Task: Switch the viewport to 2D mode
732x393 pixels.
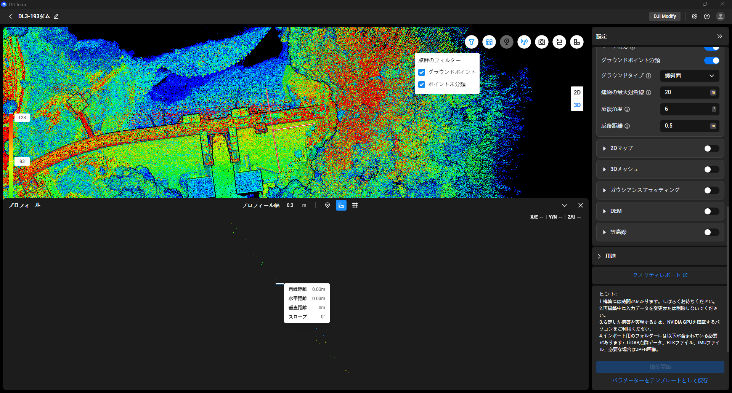Action: (x=577, y=92)
